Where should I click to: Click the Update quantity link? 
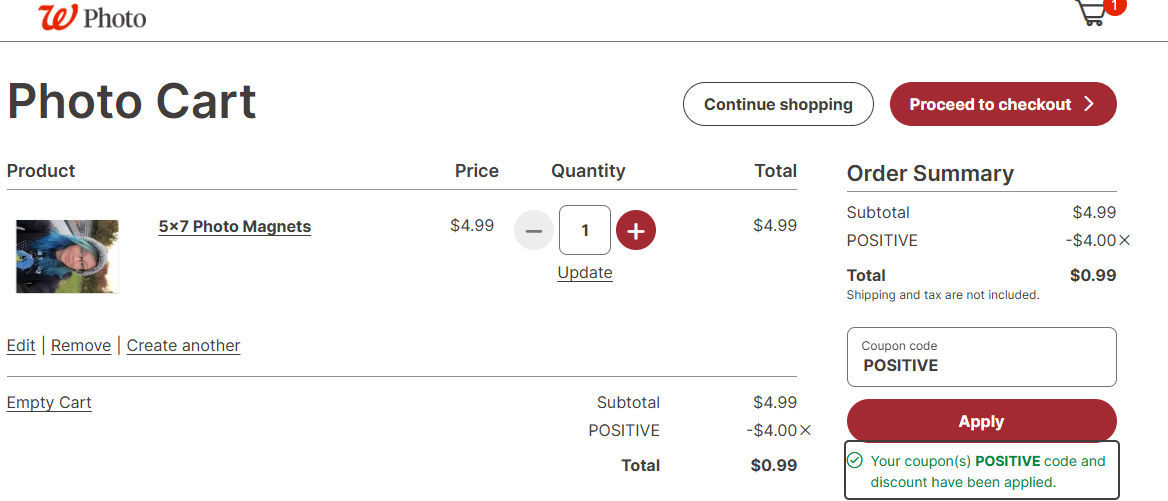click(x=585, y=273)
